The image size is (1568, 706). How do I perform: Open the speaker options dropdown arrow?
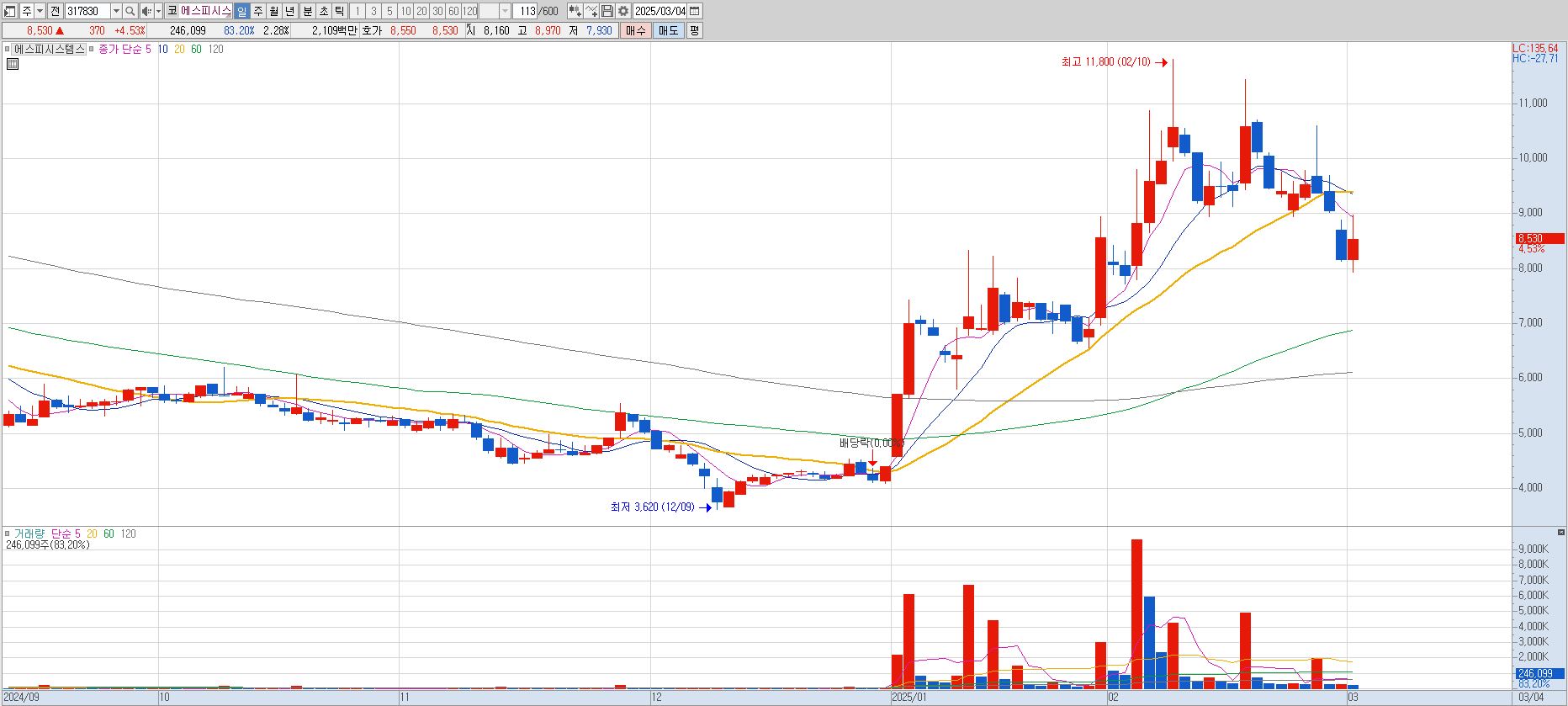click(158, 11)
